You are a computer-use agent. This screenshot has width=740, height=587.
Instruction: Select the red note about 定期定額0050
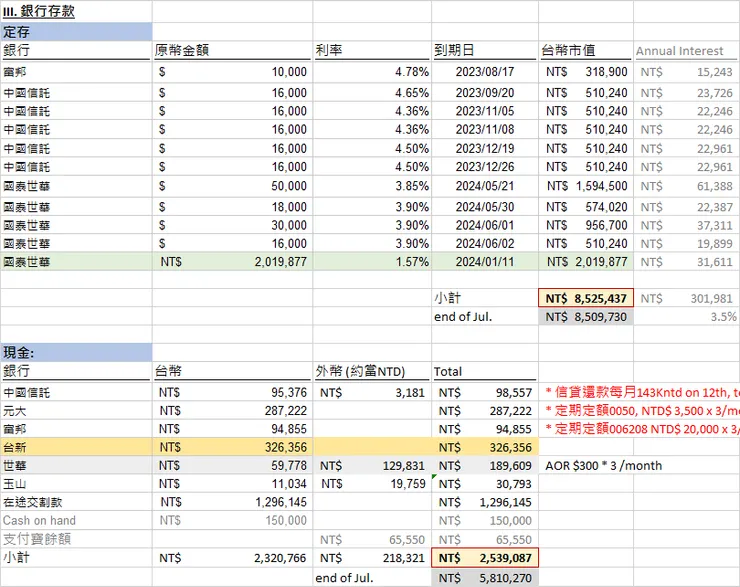click(642, 411)
